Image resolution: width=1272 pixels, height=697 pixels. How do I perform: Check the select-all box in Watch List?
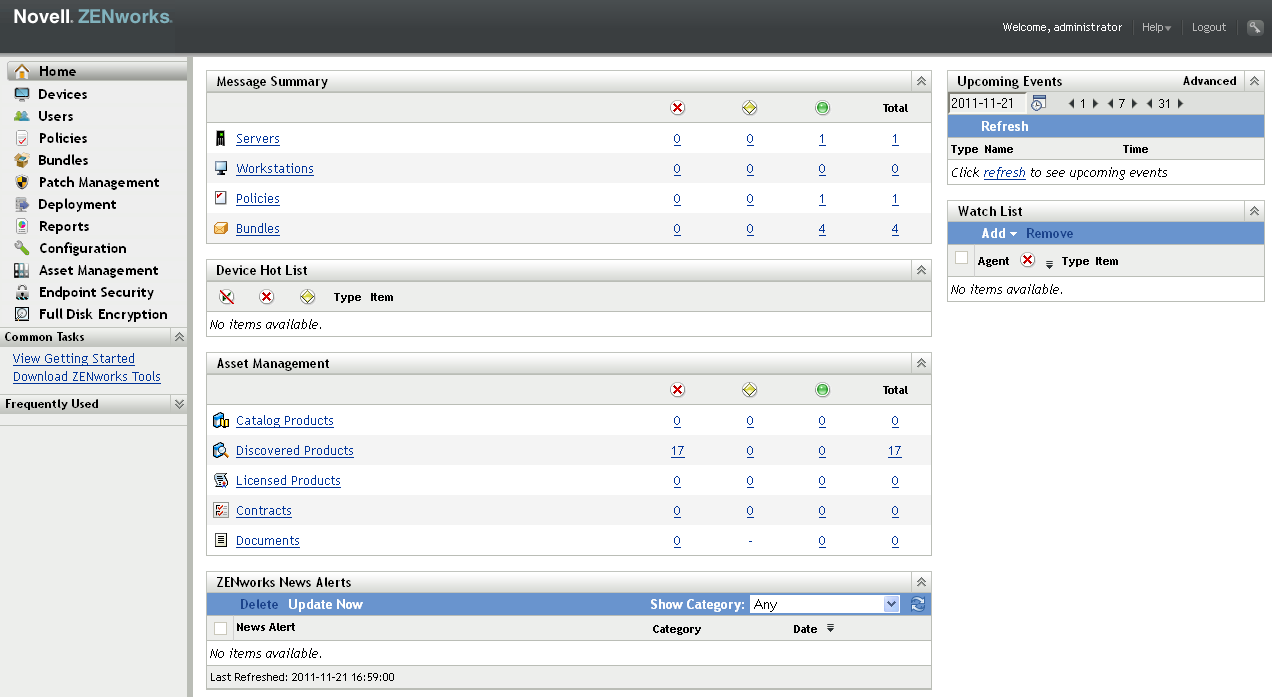coord(961,257)
